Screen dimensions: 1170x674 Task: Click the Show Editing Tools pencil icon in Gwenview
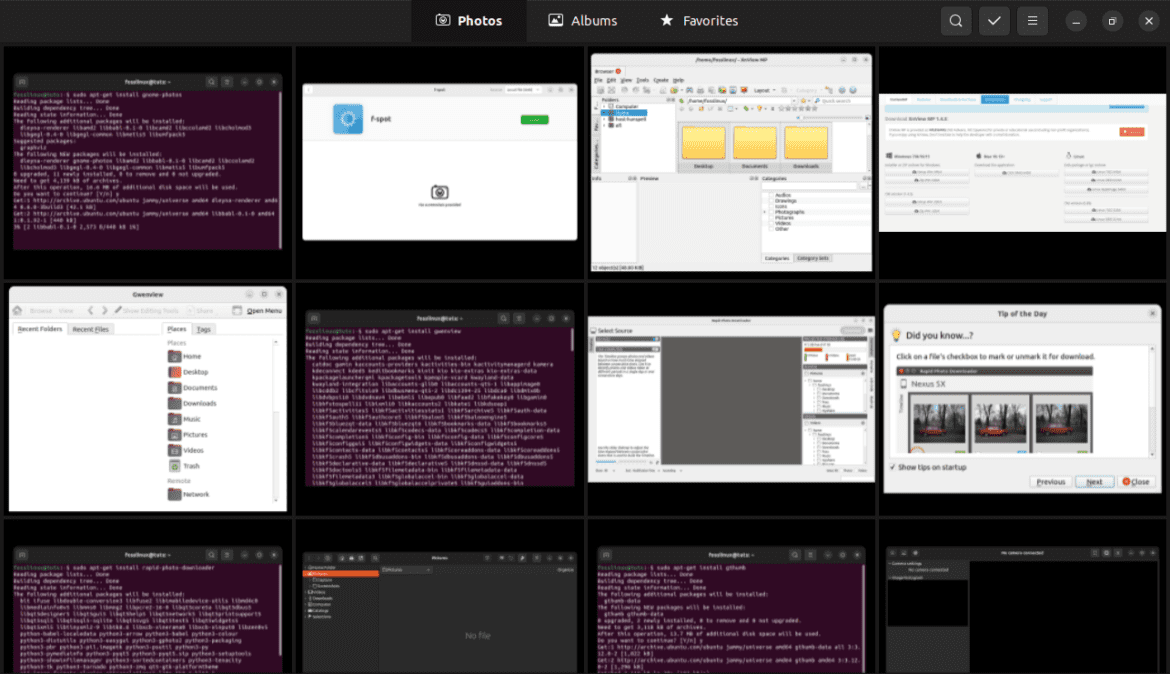coord(118,310)
